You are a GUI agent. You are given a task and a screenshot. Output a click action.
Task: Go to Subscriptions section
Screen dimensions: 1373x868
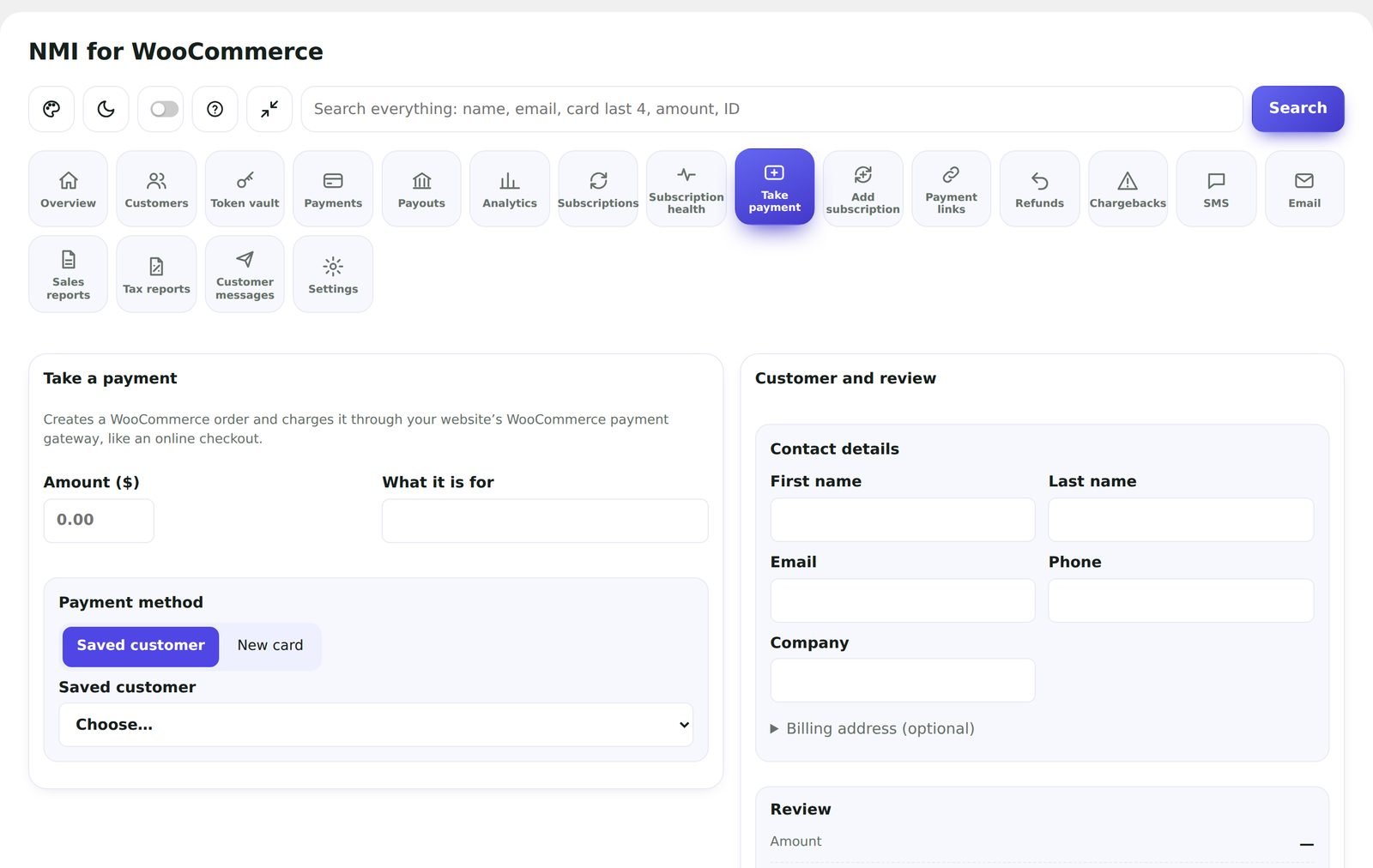coord(598,189)
